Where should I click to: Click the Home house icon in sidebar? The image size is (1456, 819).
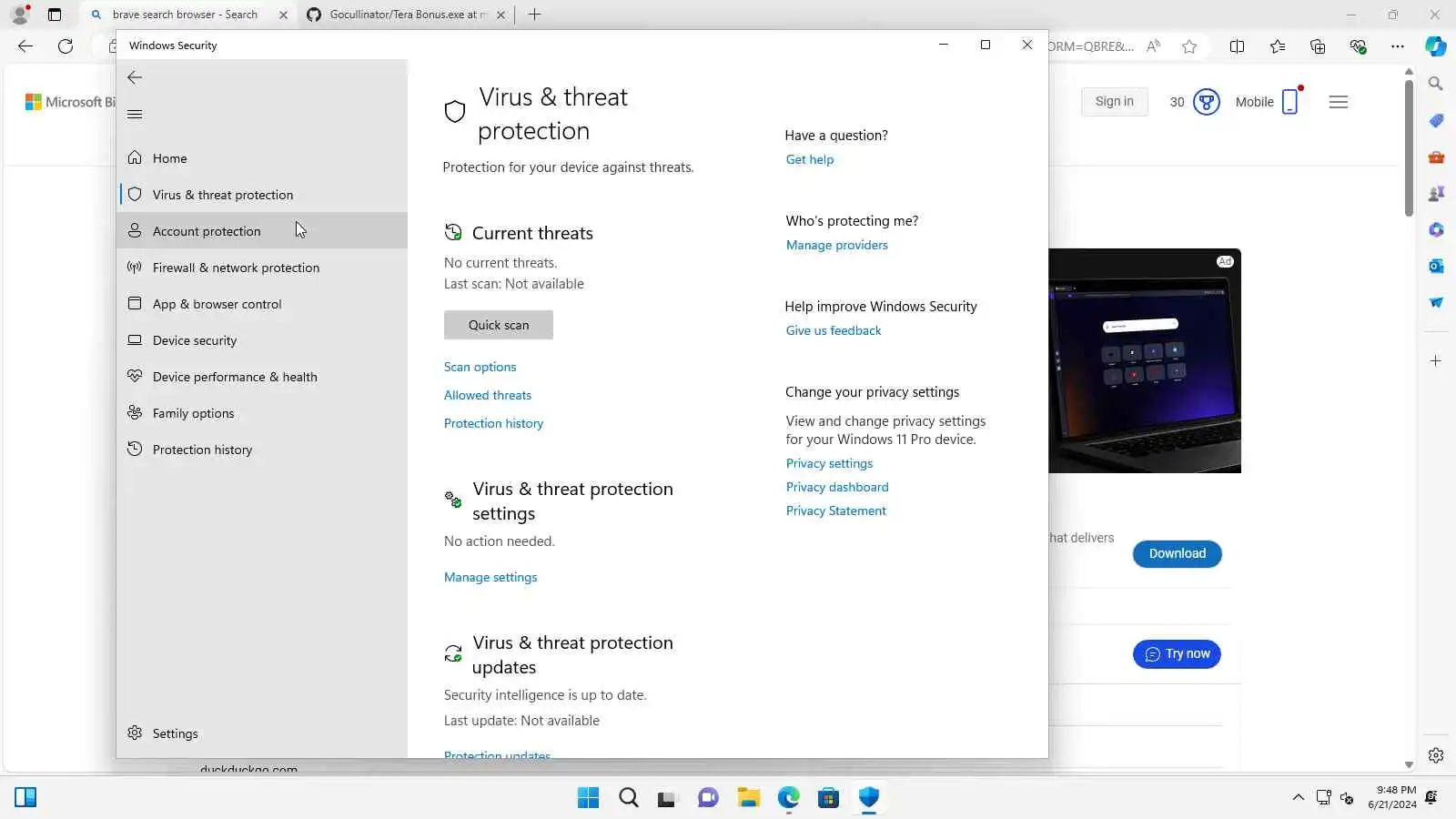point(135,157)
